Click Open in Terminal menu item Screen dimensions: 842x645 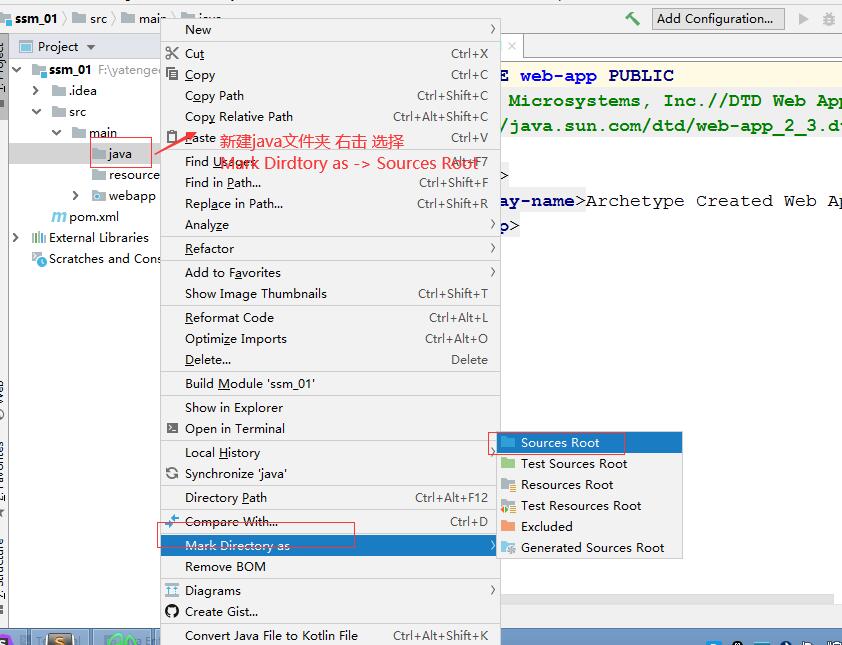[235, 429]
